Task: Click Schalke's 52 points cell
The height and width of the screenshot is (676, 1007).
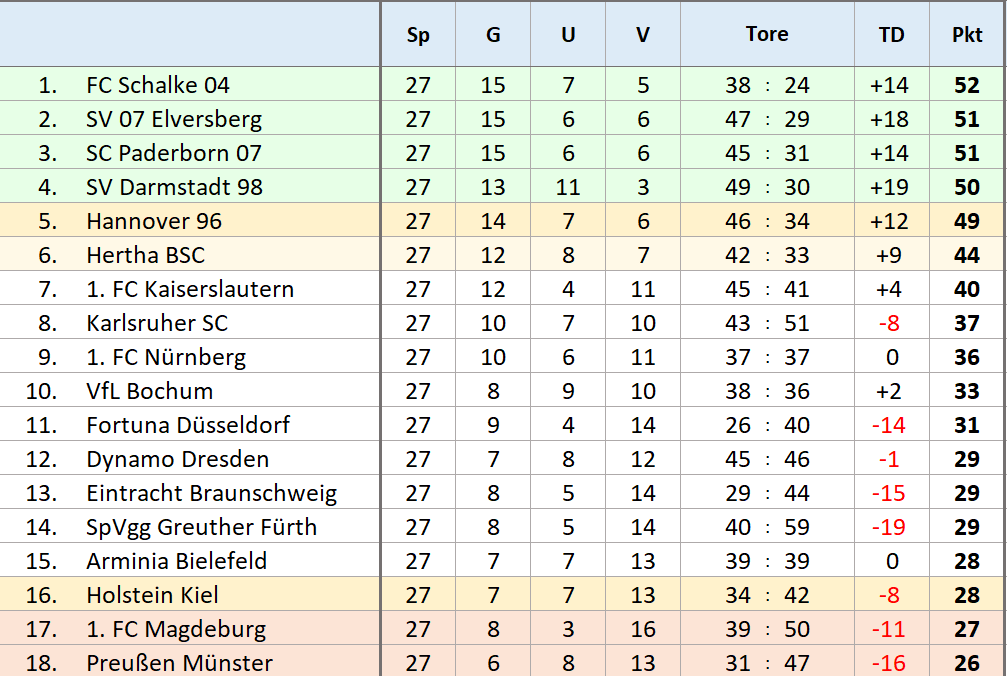Action: 967,85
